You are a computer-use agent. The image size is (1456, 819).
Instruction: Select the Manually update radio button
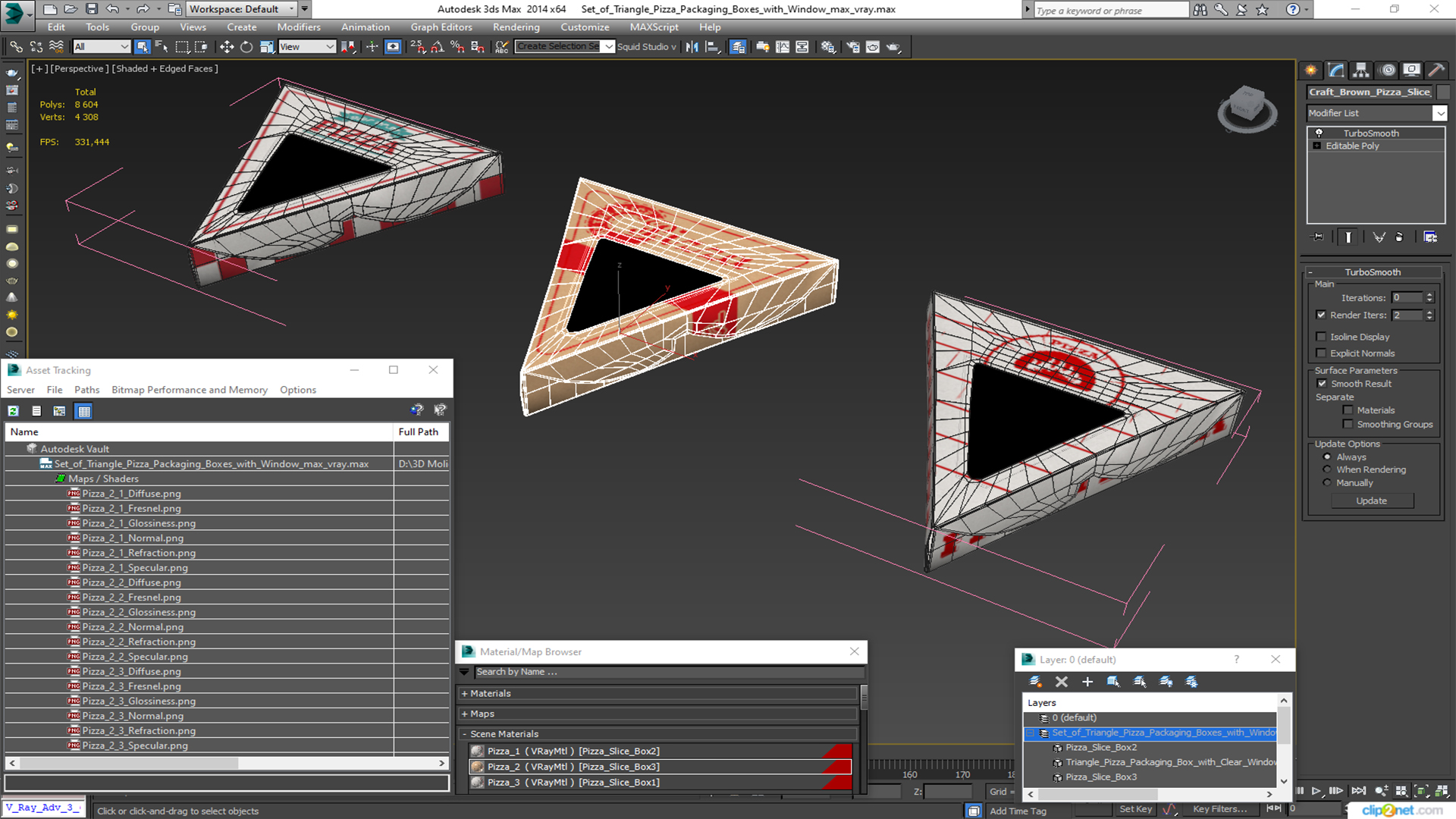(x=1327, y=483)
